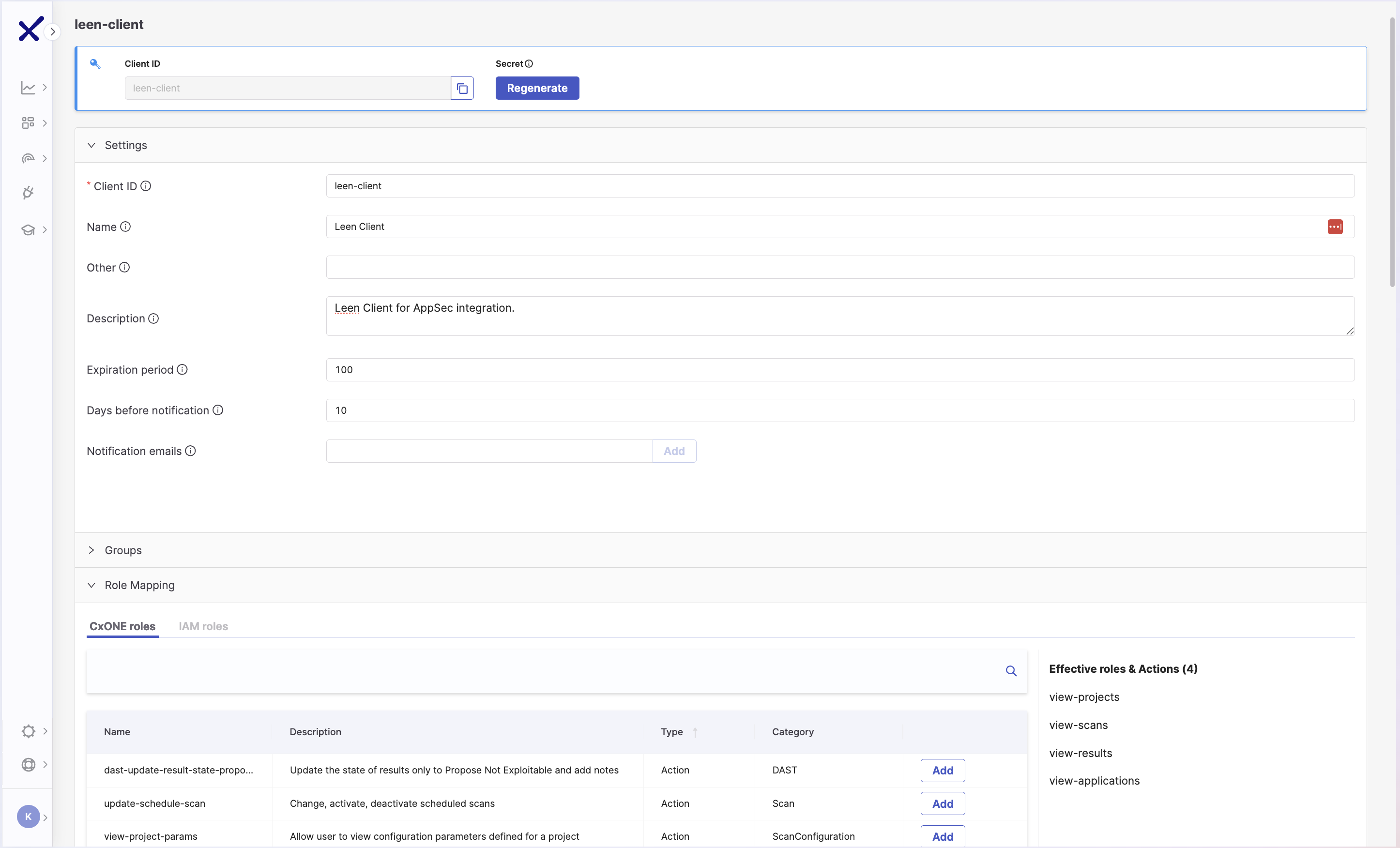Image resolution: width=1400 pixels, height=848 pixels.
Task: Collapse the Role Mapping section
Action: click(x=91, y=585)
